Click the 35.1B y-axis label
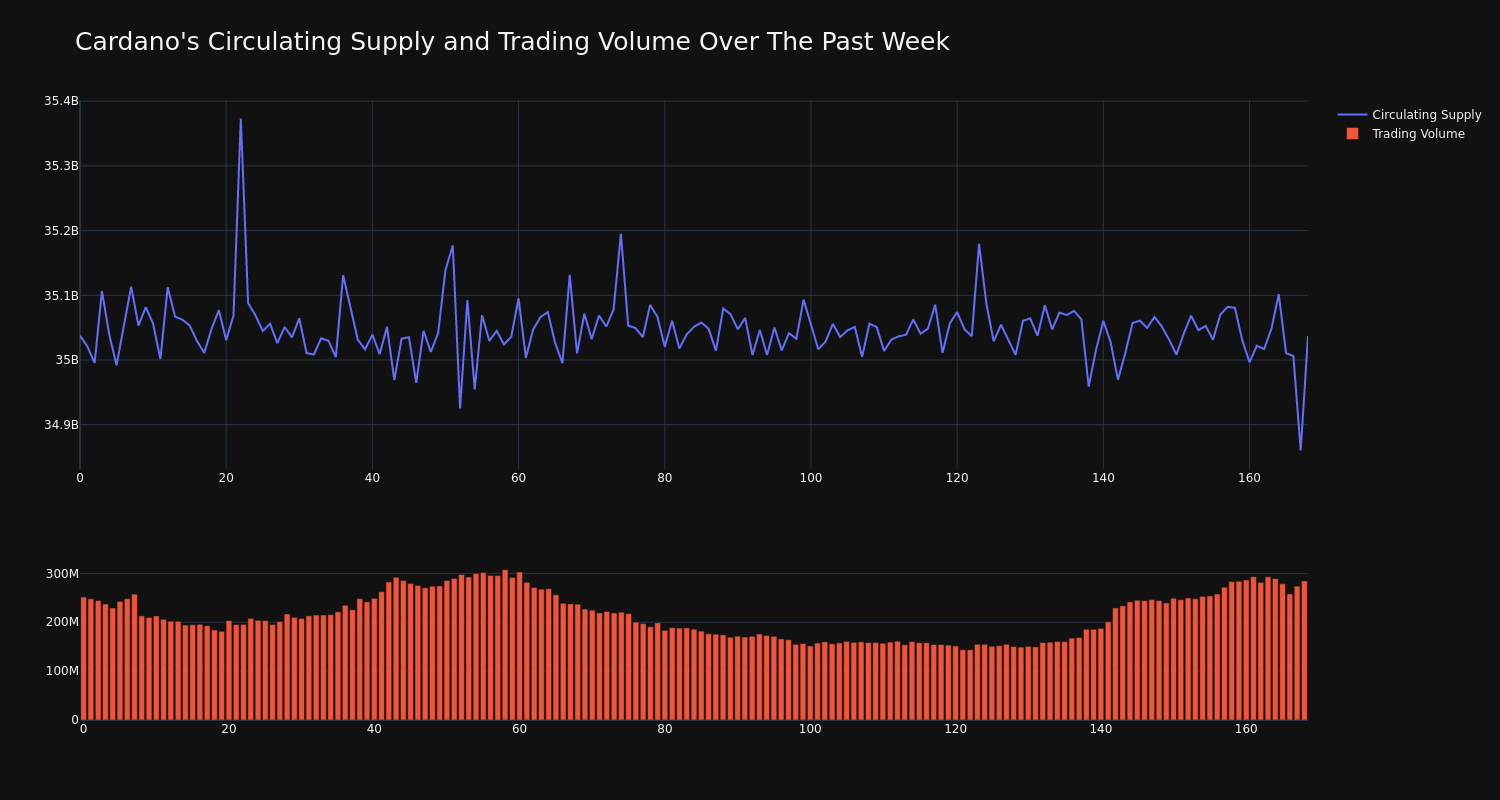Screen dimensions: 1500x800 61,296
